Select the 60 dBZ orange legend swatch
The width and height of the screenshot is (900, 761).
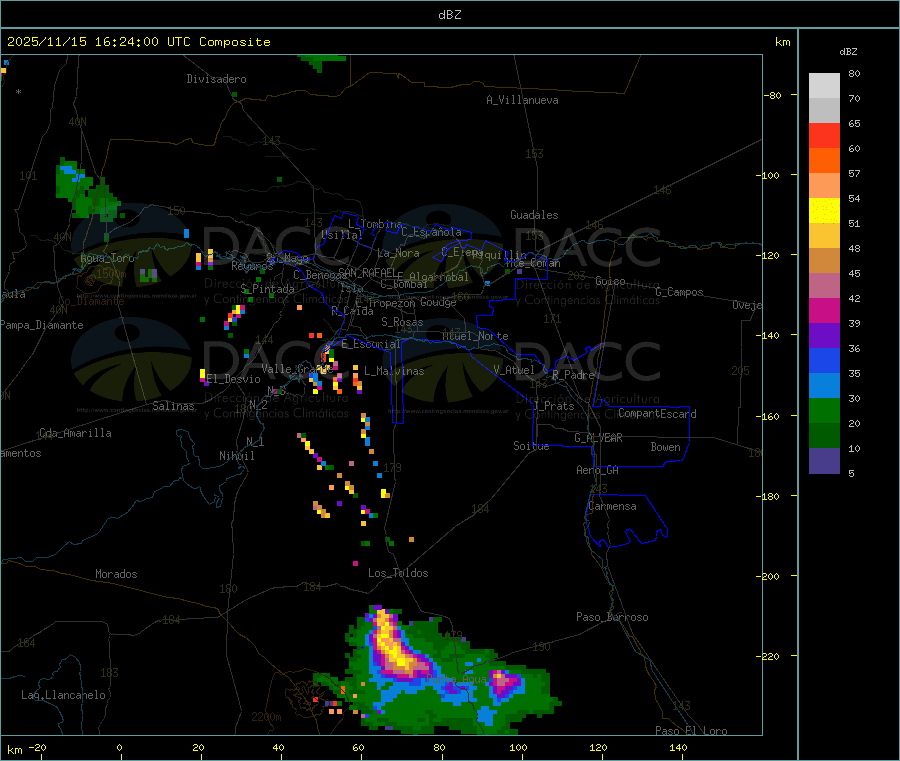(x=824, y=161)
